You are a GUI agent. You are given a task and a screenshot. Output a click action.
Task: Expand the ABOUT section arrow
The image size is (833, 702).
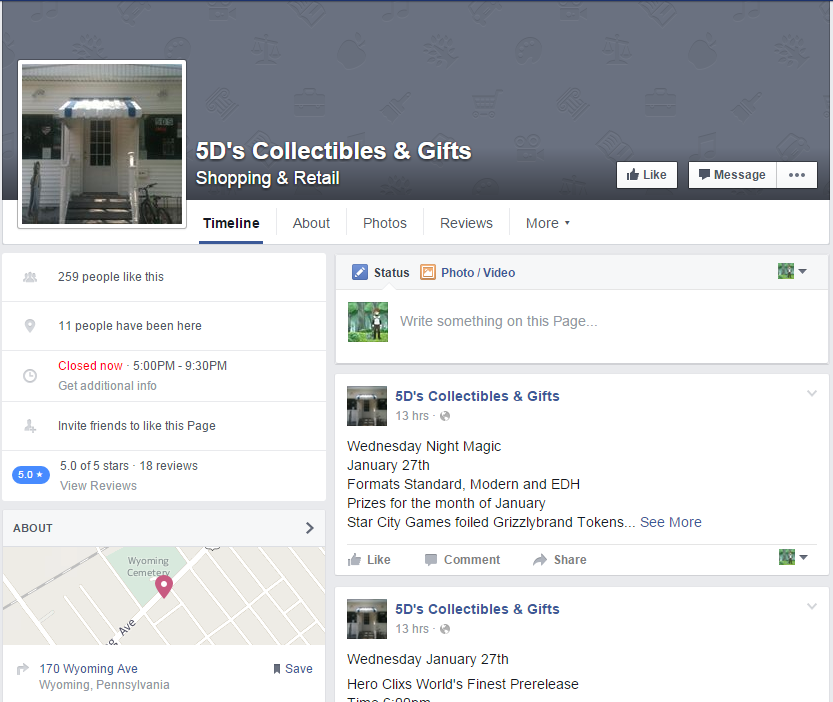point(310,528)
